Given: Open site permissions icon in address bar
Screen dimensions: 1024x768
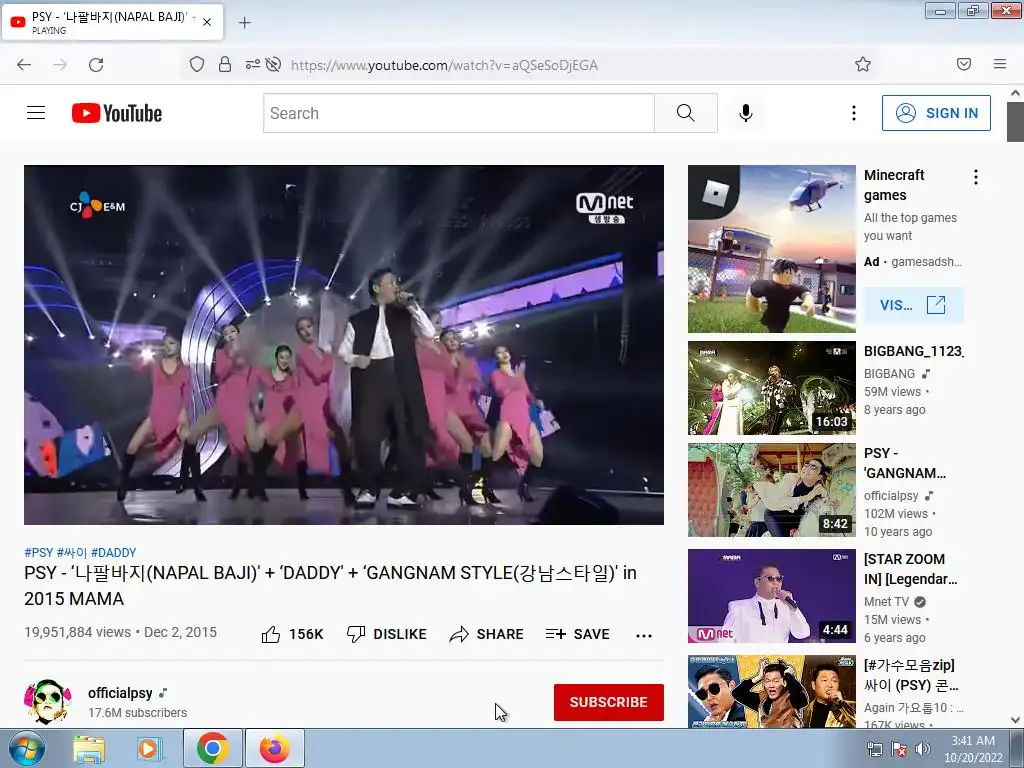Looking at the screenshot, I should click(x=252, y=64).
